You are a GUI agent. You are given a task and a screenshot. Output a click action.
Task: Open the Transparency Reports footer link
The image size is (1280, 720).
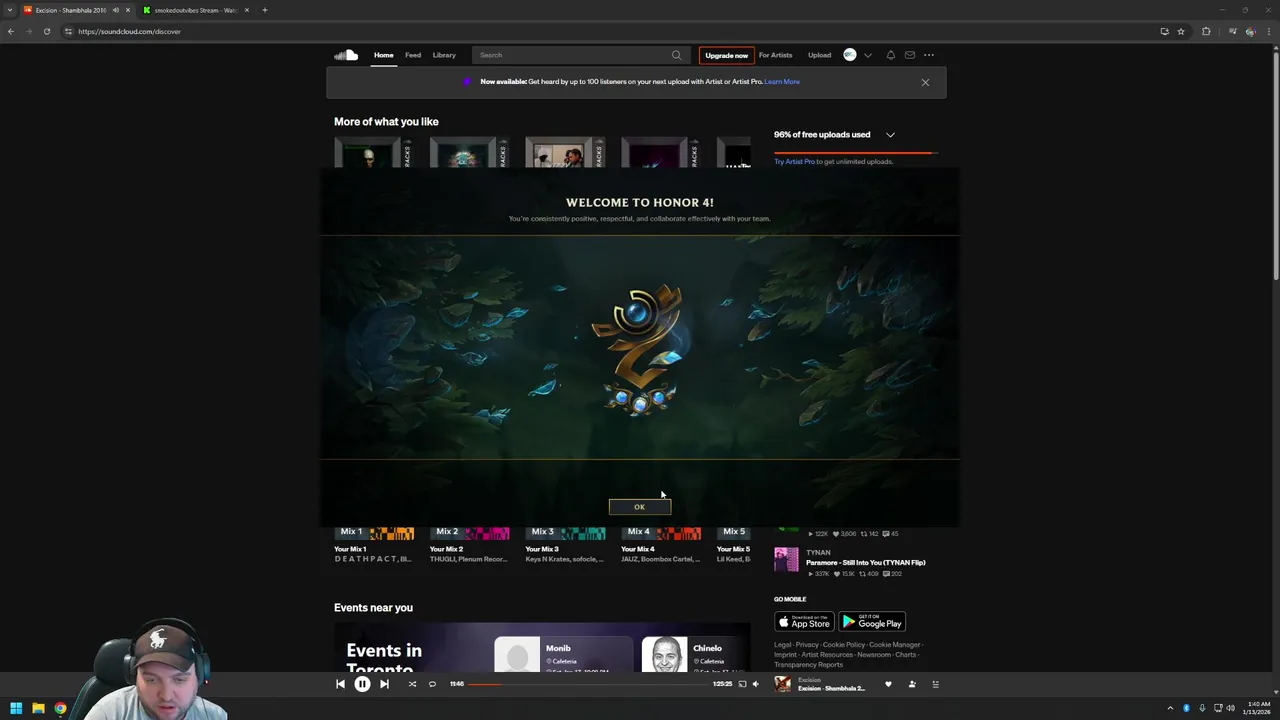808,665
